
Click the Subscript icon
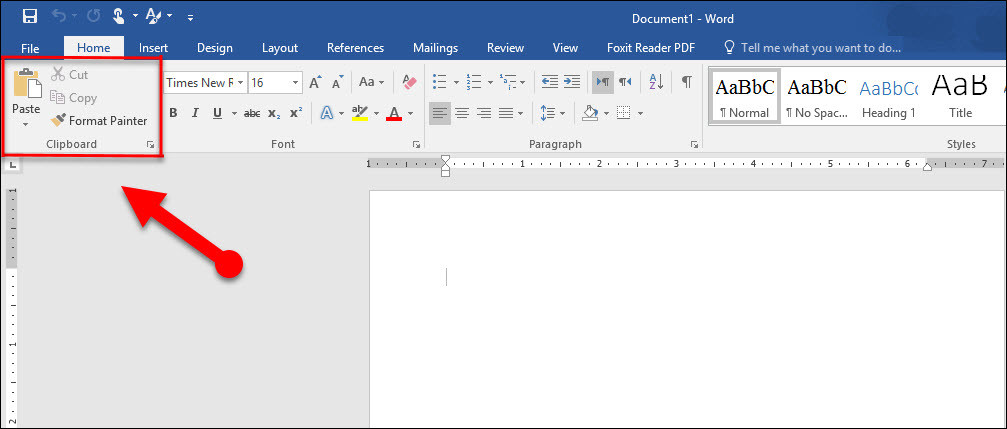274,113
